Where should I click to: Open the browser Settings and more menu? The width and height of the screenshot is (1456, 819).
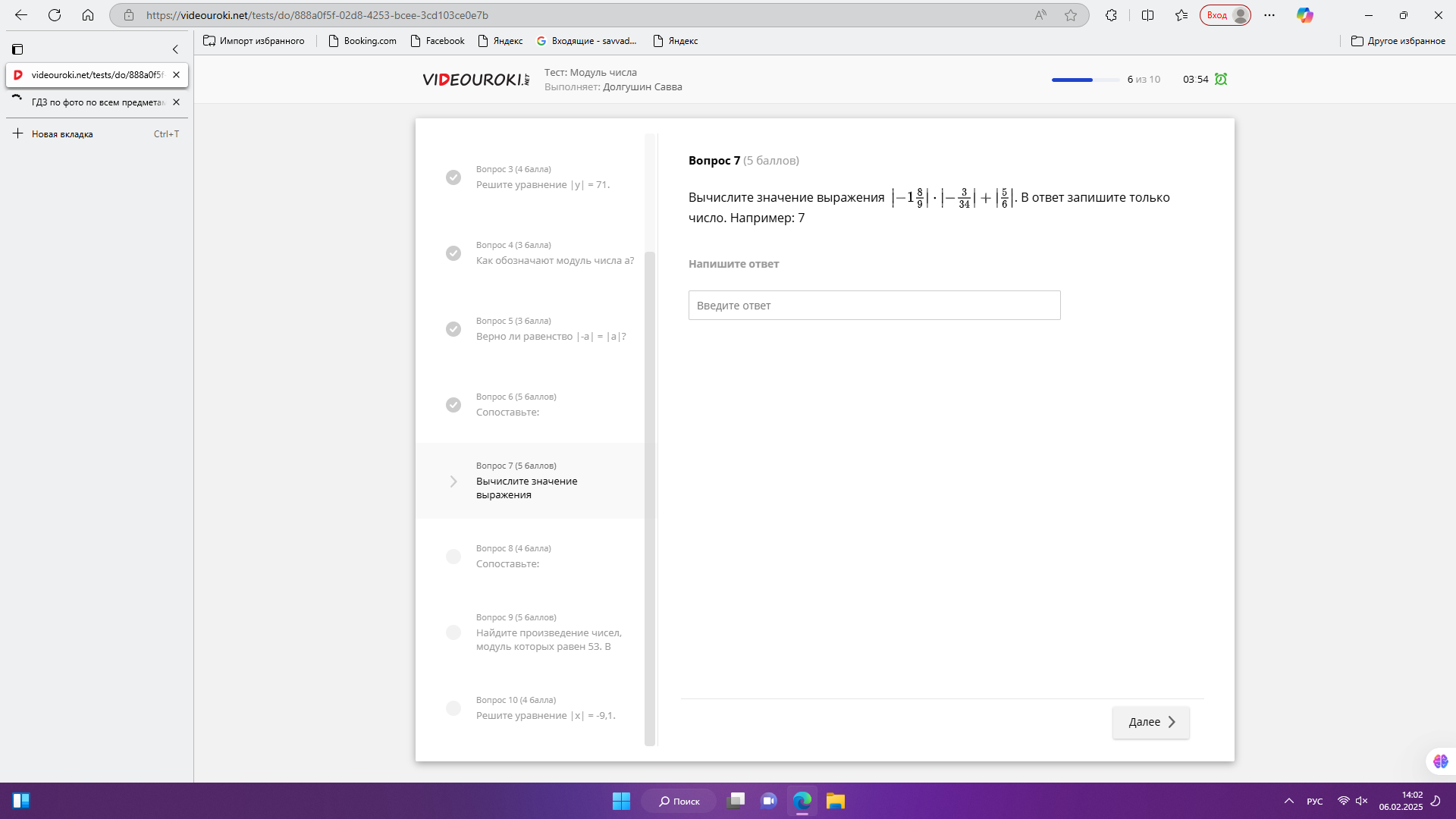click(1269, 15)
